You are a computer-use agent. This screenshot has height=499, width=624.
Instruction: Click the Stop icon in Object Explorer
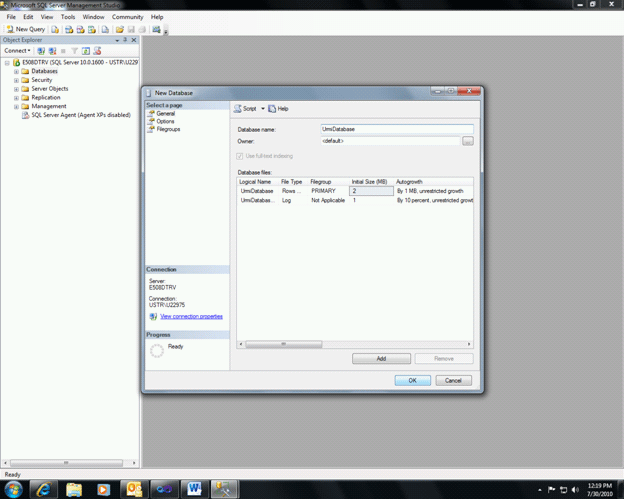(x=63, y=51)
